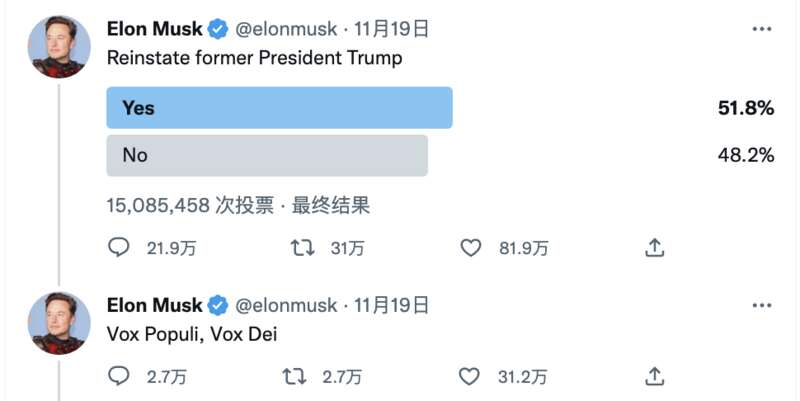Like the Vox Populi tweet
Viewport: 800px width, 401px height.
point(469,377)
